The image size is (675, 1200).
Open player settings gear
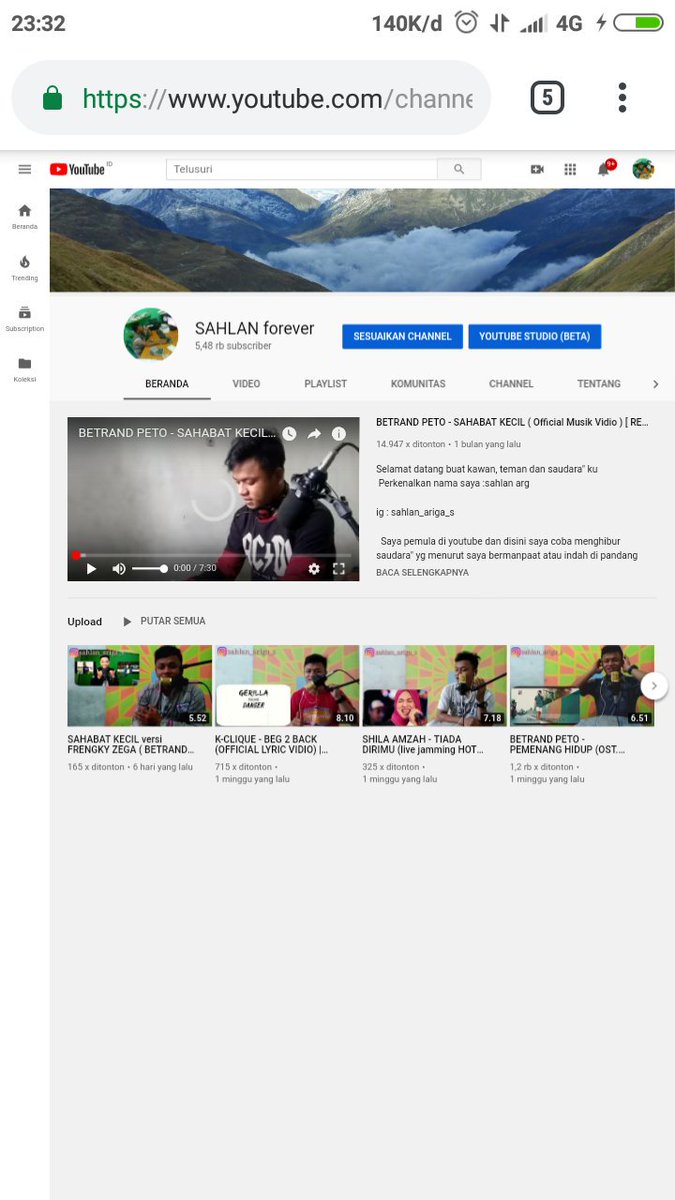(x=314, y=568)
